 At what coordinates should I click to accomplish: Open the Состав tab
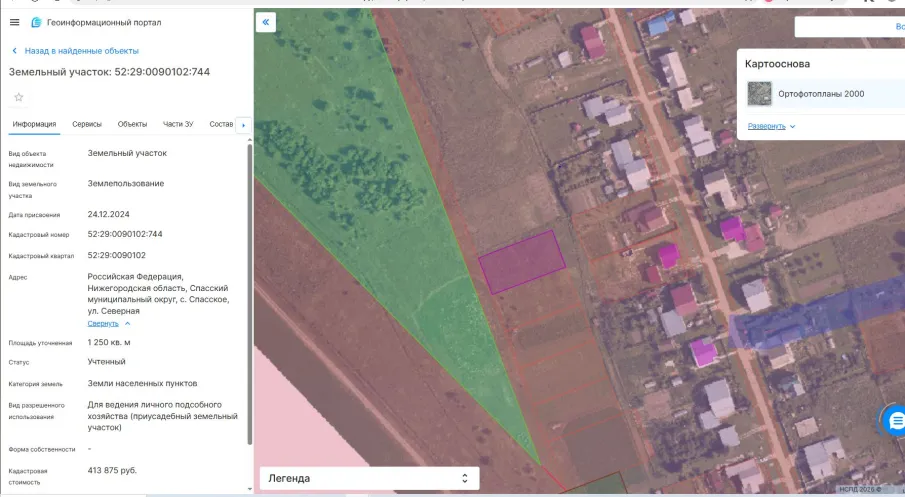[221, 124]
